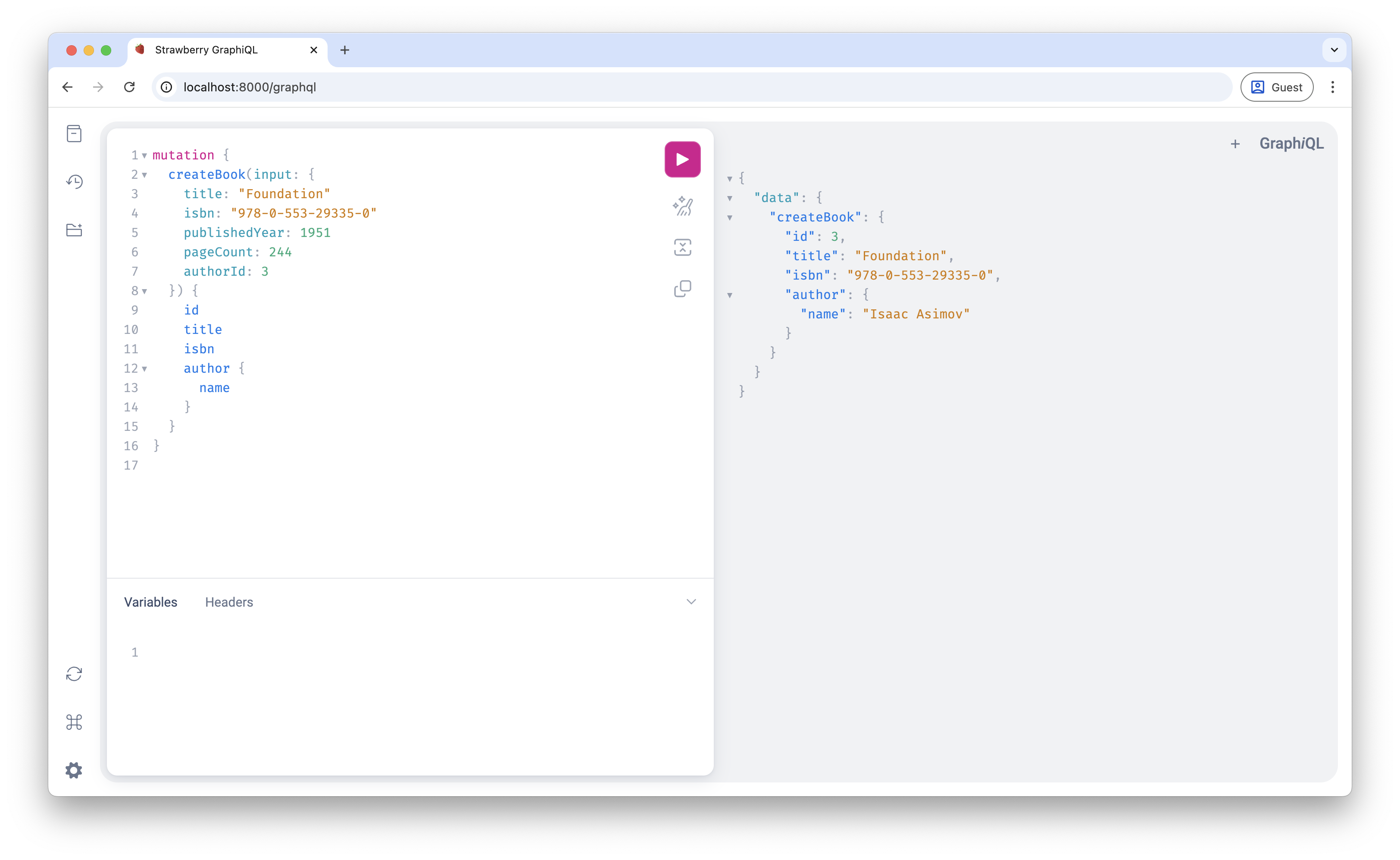
Task: Open the GraphiQL settings dialog
Action: pyautogui.click(x=74, y=770)
